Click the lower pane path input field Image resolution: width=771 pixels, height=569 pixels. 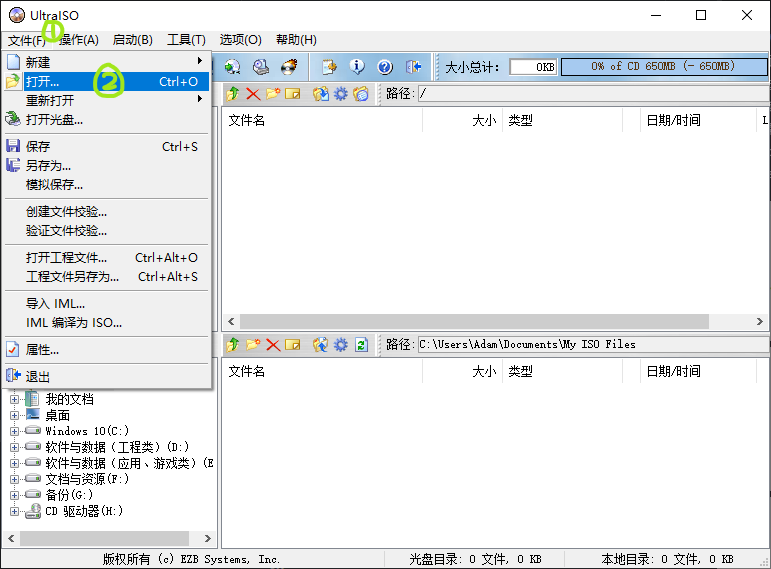(590, 345)
